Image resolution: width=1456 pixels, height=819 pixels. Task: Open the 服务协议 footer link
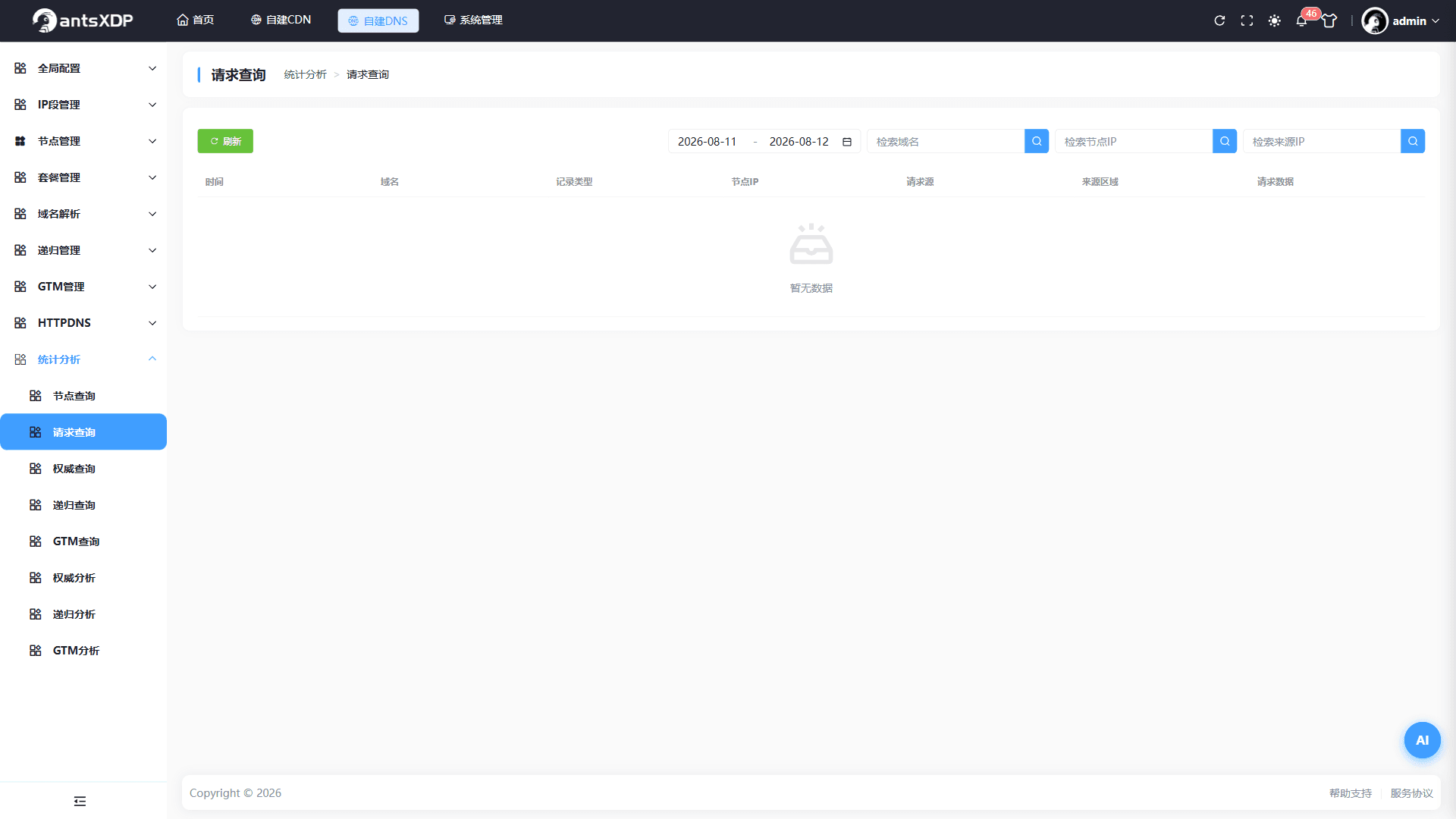1411,793
